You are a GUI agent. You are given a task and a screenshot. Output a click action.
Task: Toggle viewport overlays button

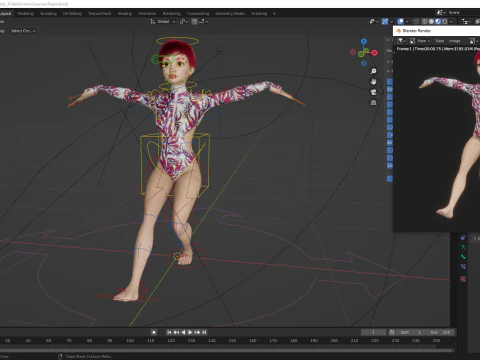coord(400,21)
